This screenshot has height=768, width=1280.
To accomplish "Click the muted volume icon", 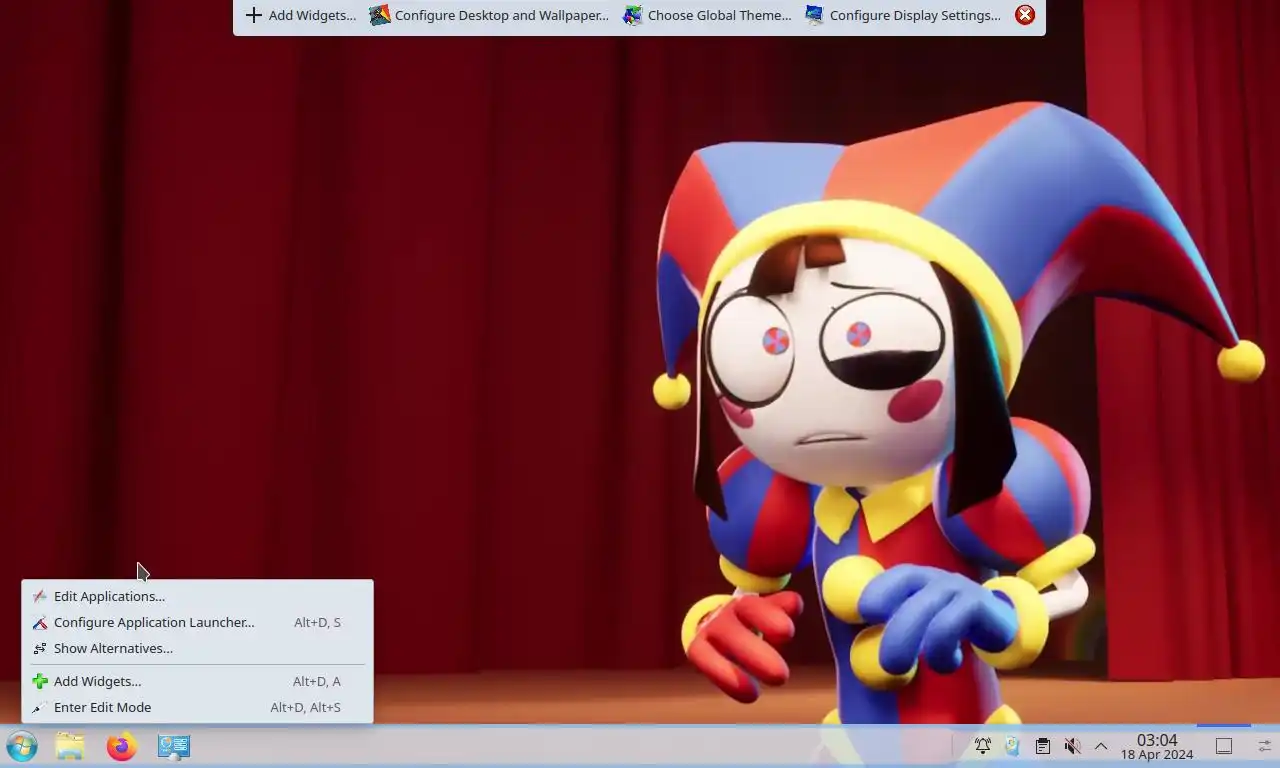I will (1072, 746).
